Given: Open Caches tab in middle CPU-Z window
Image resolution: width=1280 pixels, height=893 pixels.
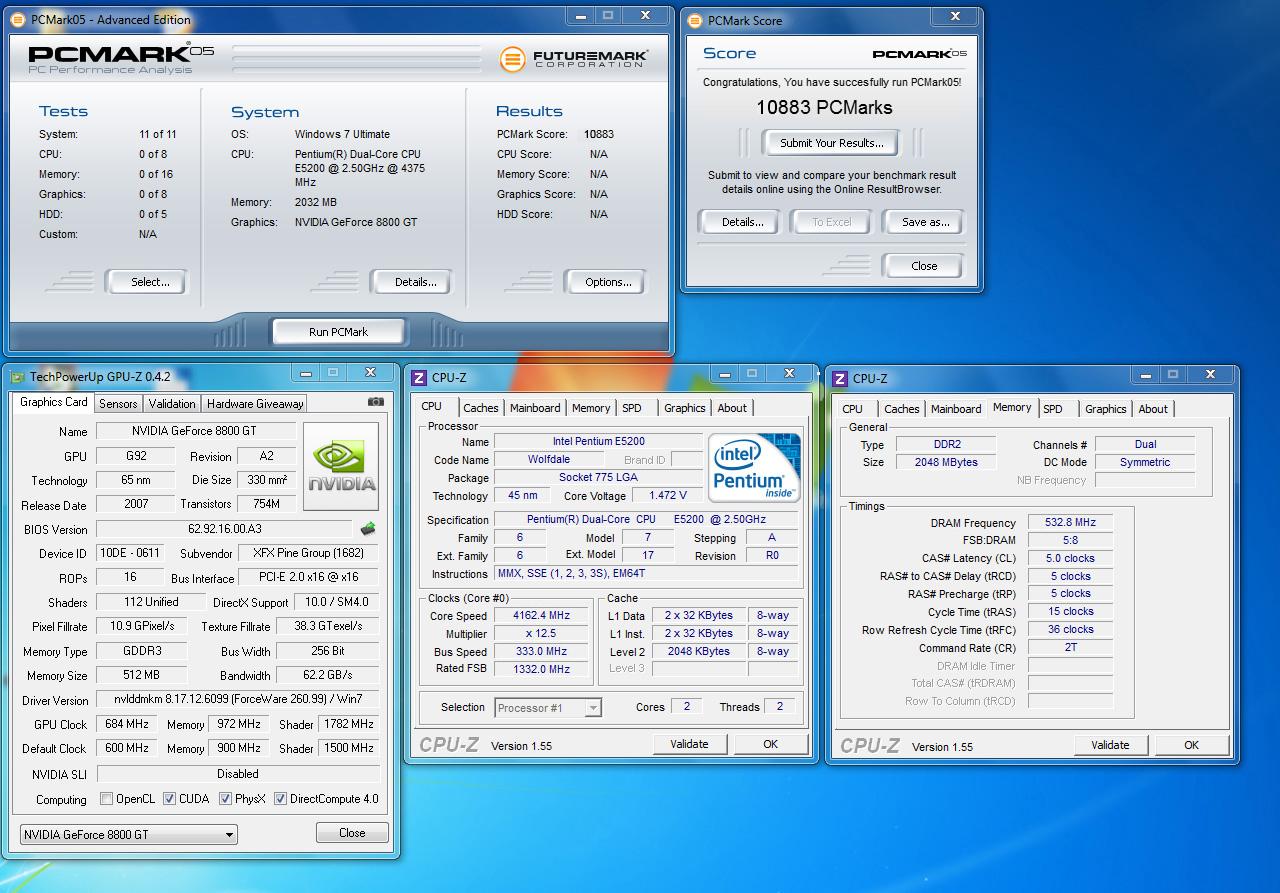Looking at the screenshot, I should click(481, 408).
